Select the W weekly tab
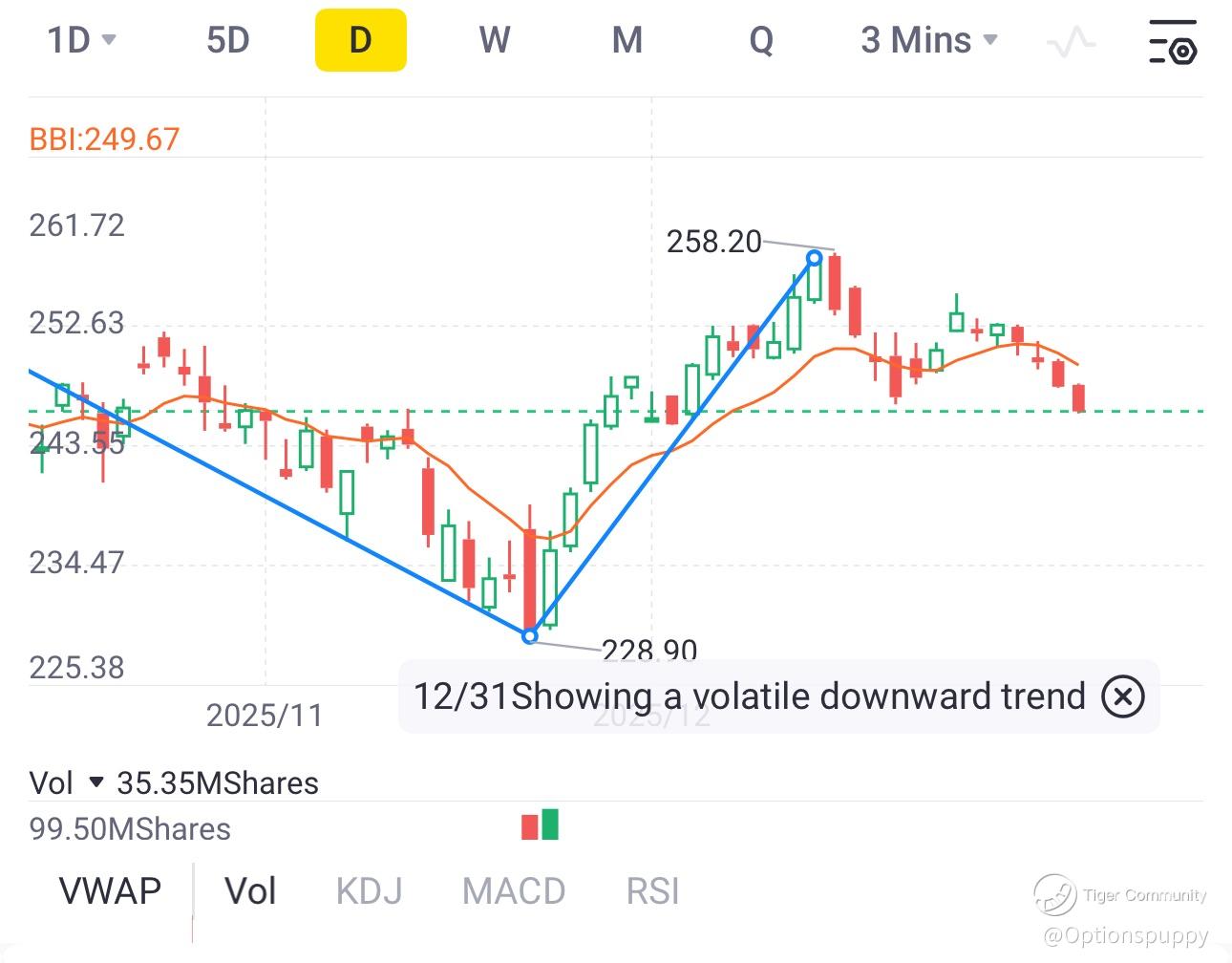This screenshot has height=963, width=1232. pyautogui.click(x=494, y=40)
